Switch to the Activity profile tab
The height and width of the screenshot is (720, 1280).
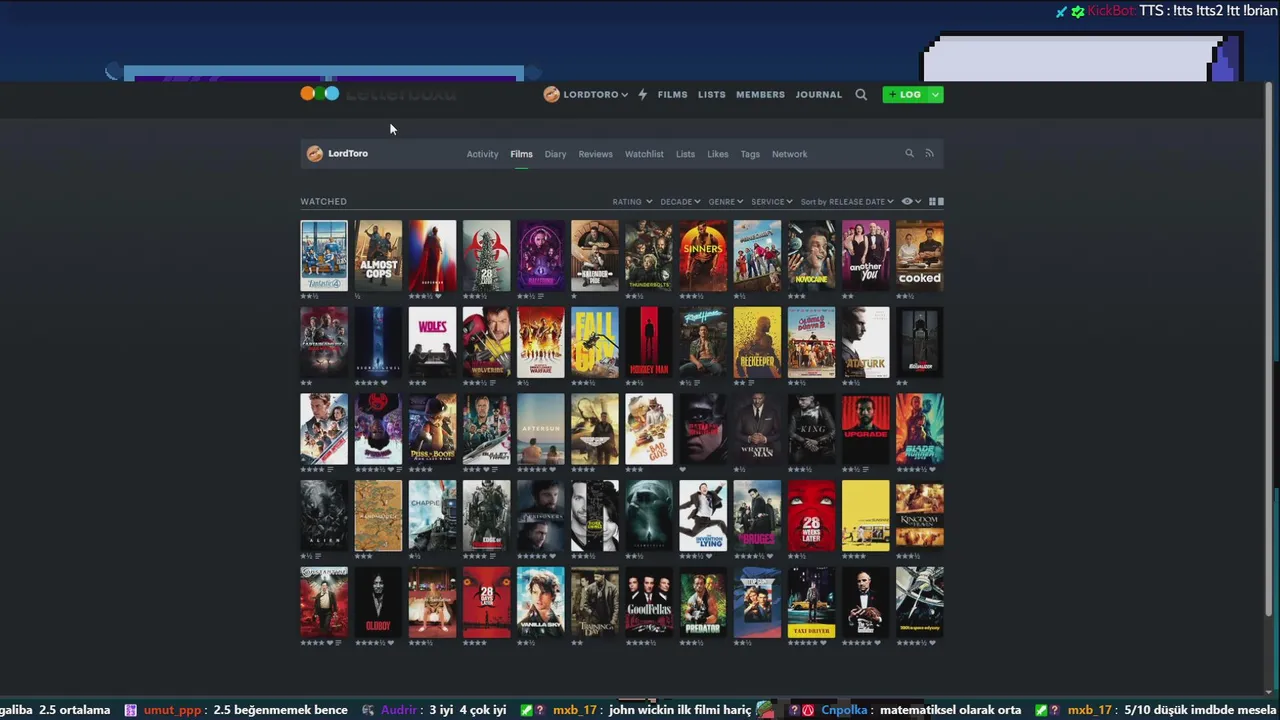coord(482,154)
